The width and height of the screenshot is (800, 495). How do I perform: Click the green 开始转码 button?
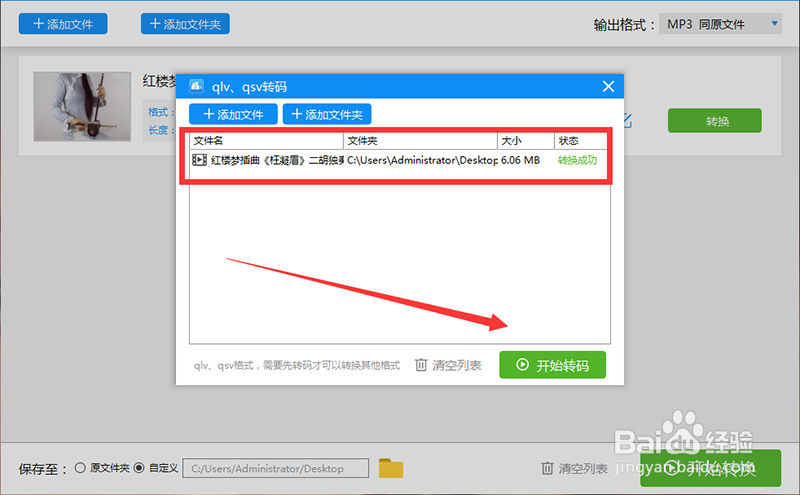553,365
